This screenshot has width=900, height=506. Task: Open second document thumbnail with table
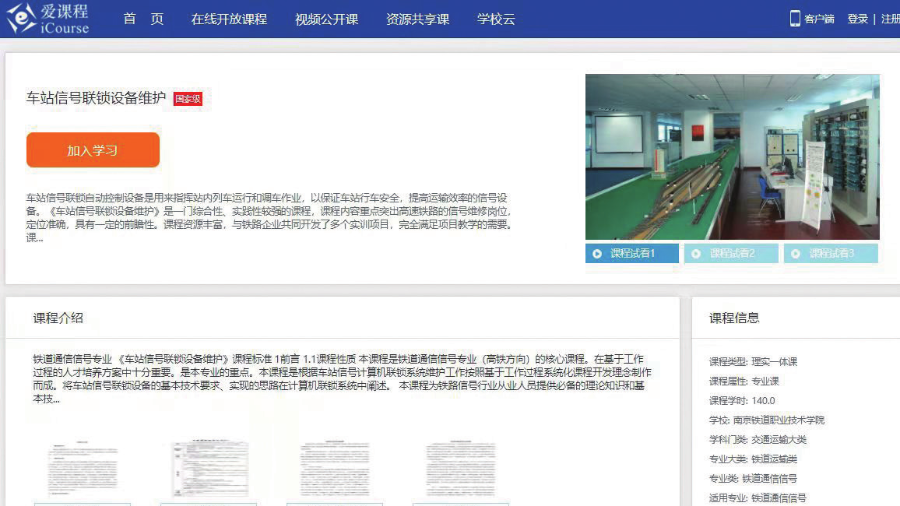tap(209, 470)
